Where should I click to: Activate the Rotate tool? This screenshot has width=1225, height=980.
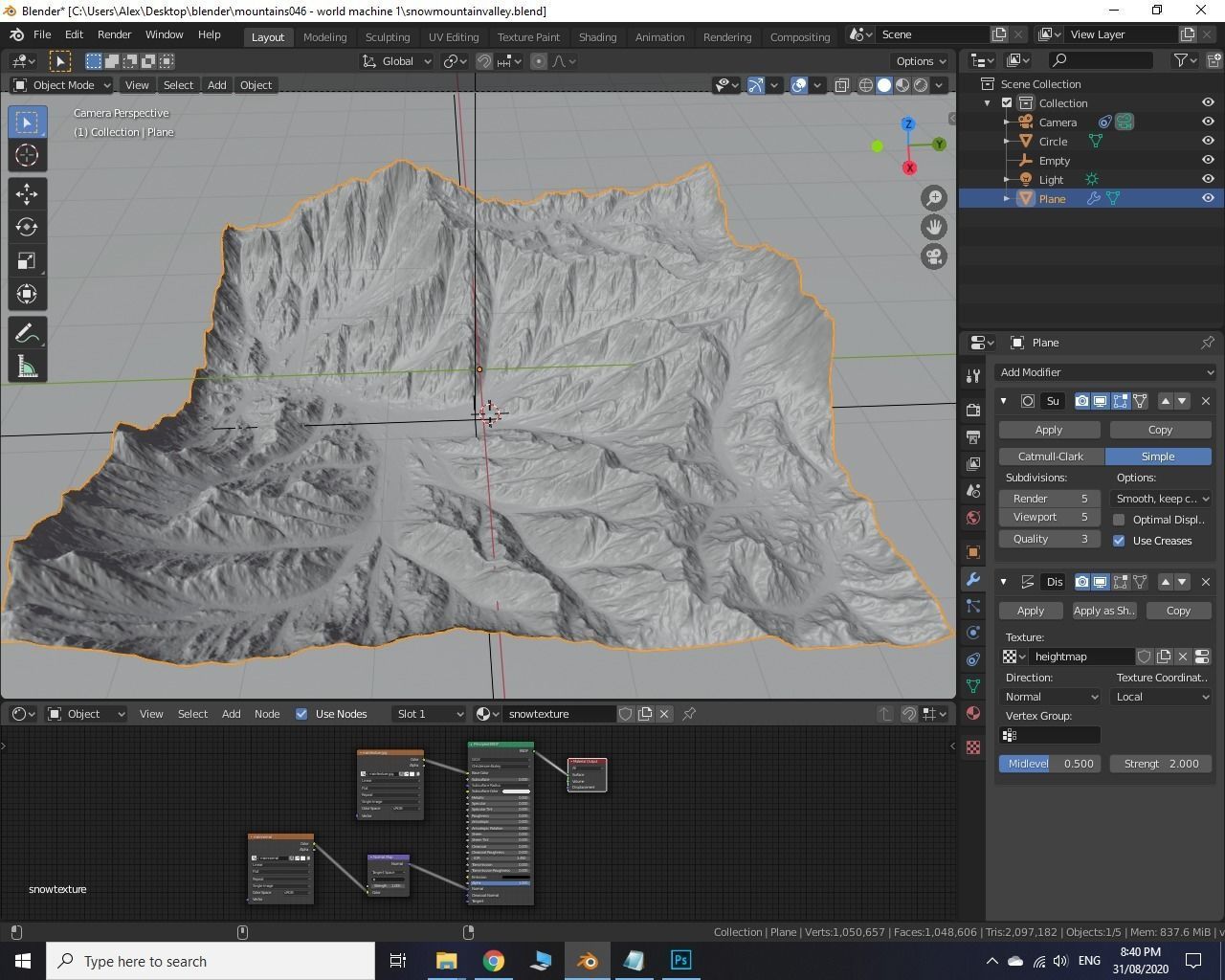(27, 227)
